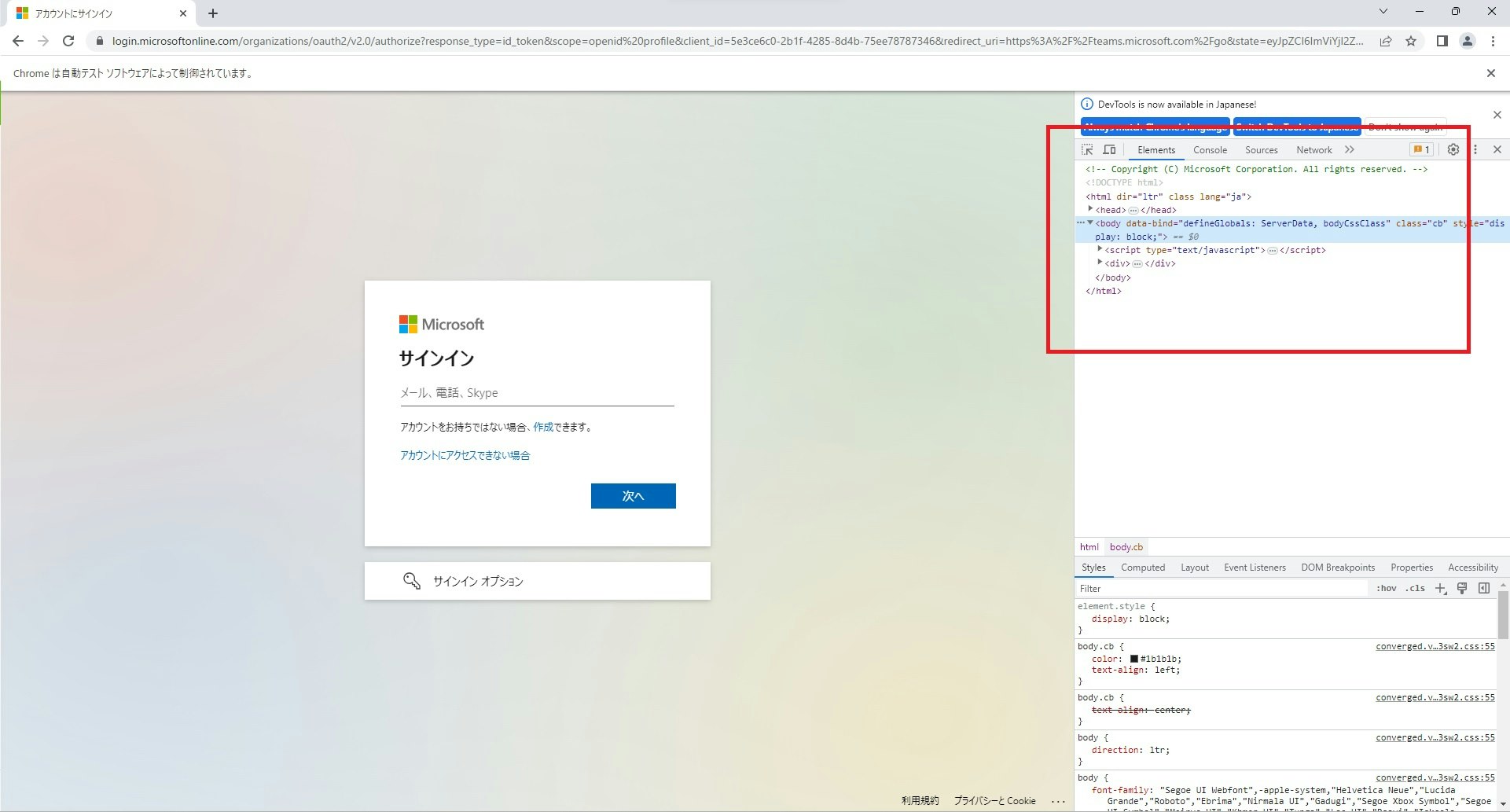Click the 次へ button
The height and width of the screenshot is (812, 1510).
633,496
